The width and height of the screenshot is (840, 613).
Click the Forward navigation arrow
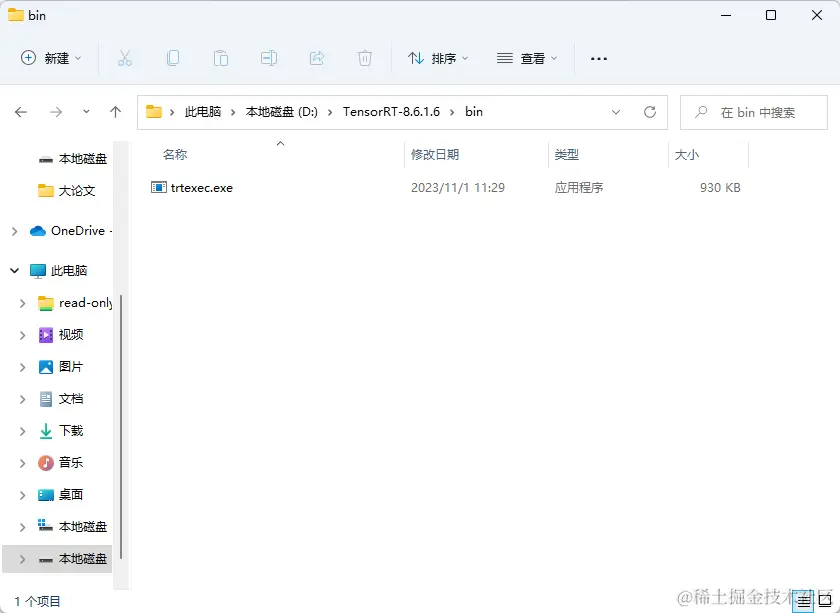[x=53, y=112]
